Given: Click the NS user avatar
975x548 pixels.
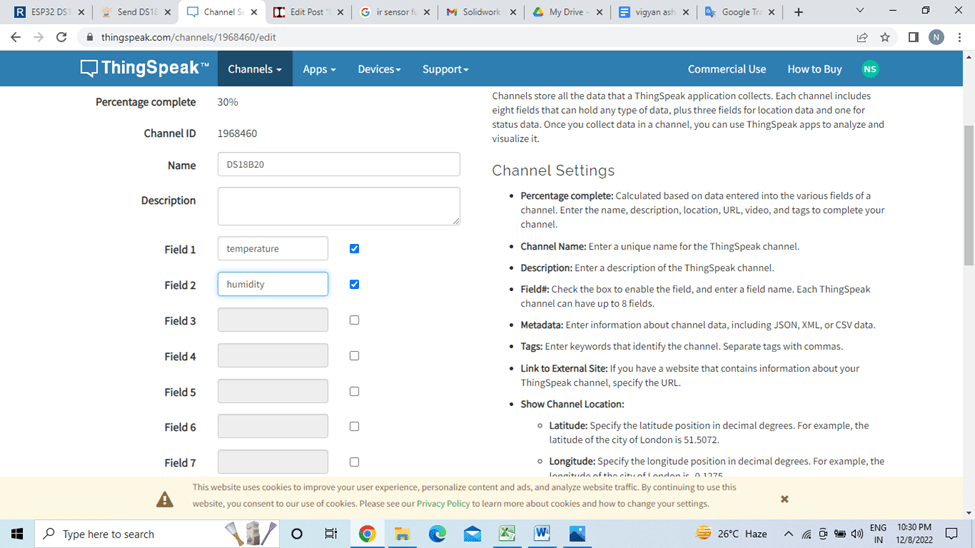Looking at the screenshot, I should pyautogui.click(x=870, y=69).
